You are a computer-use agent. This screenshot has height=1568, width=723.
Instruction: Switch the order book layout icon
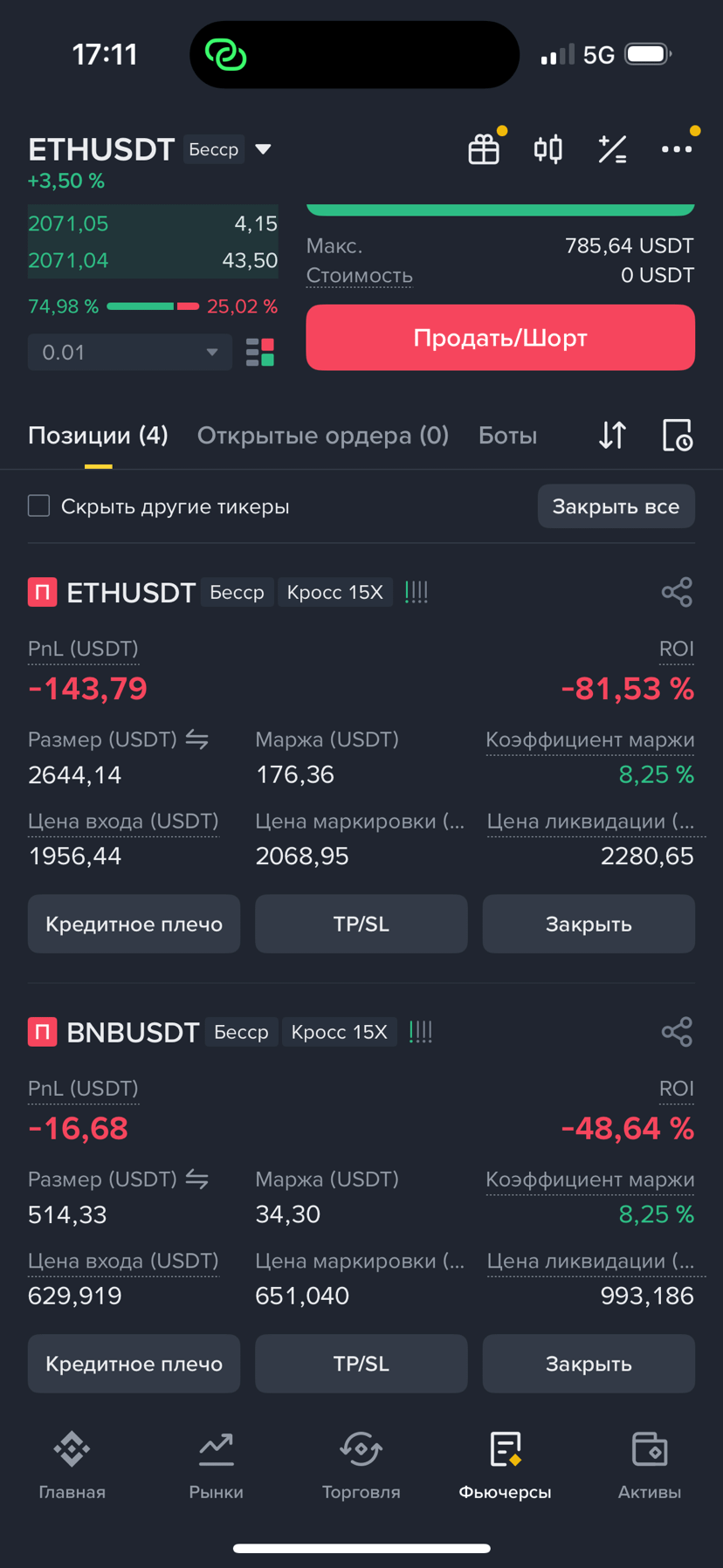(x=260, y=353)
